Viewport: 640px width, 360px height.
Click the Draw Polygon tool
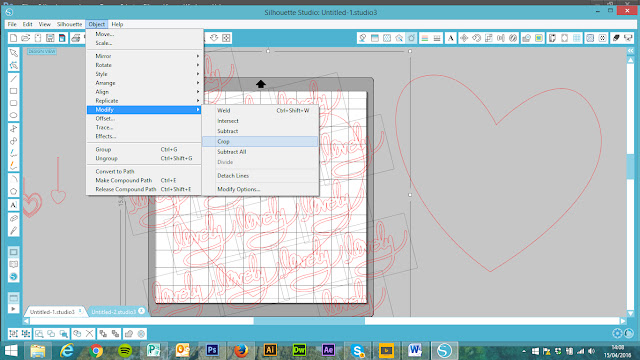pyautogui.click(x=13, y=191)
